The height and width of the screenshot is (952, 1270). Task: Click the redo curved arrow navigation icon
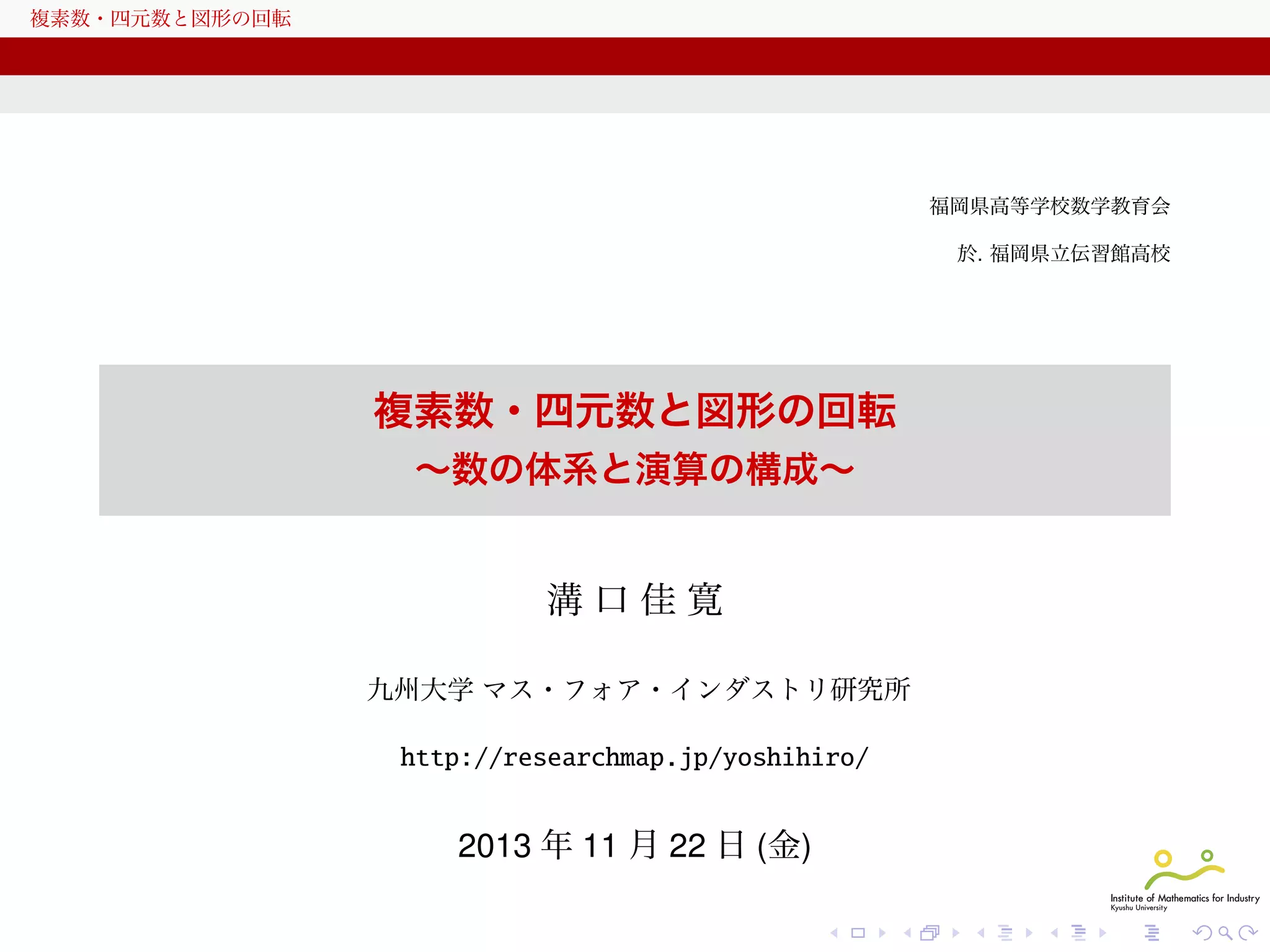[1248, 933]
